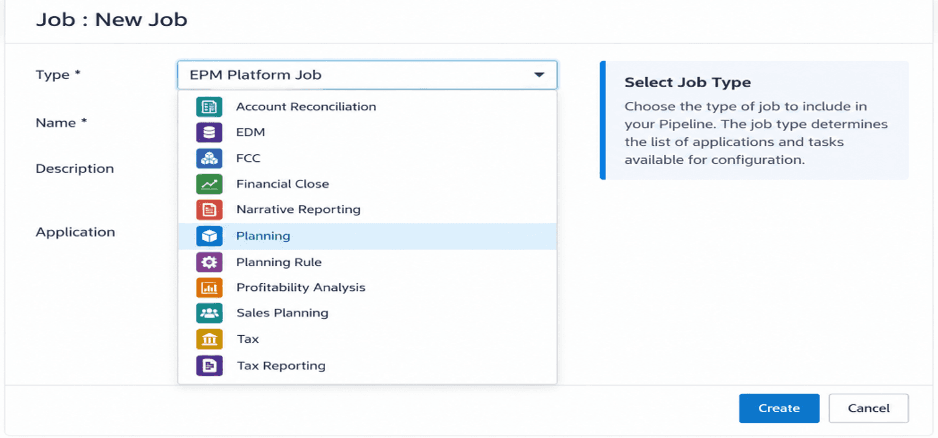This screenshot has height=438, width=938.
Task: Click the Planning Rule gear icon
Action: pyautogui.click(x=209, y=262)
